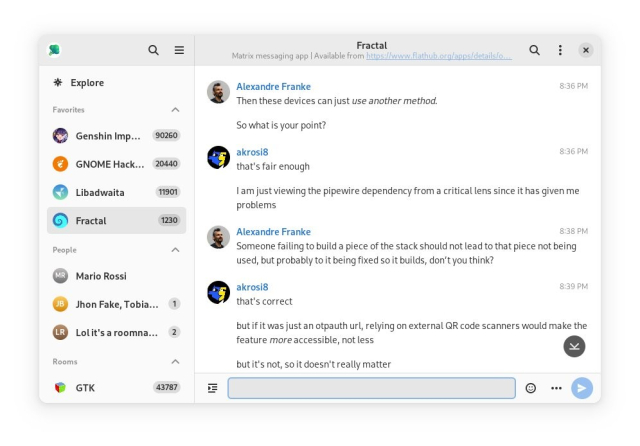The width and height of the screenshot is (640, 446).
Task: Collapse the Rooms section
Action: [x=175, y=362]
